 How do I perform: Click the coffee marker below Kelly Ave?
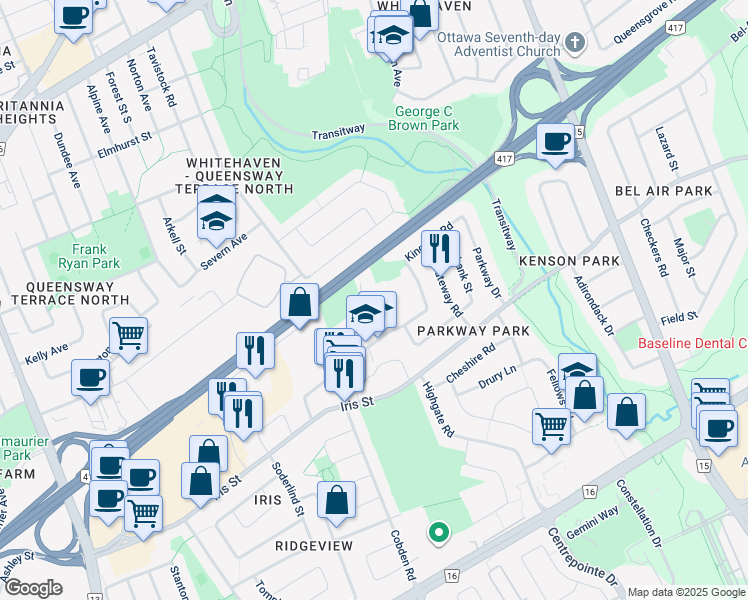pos(90,379)
